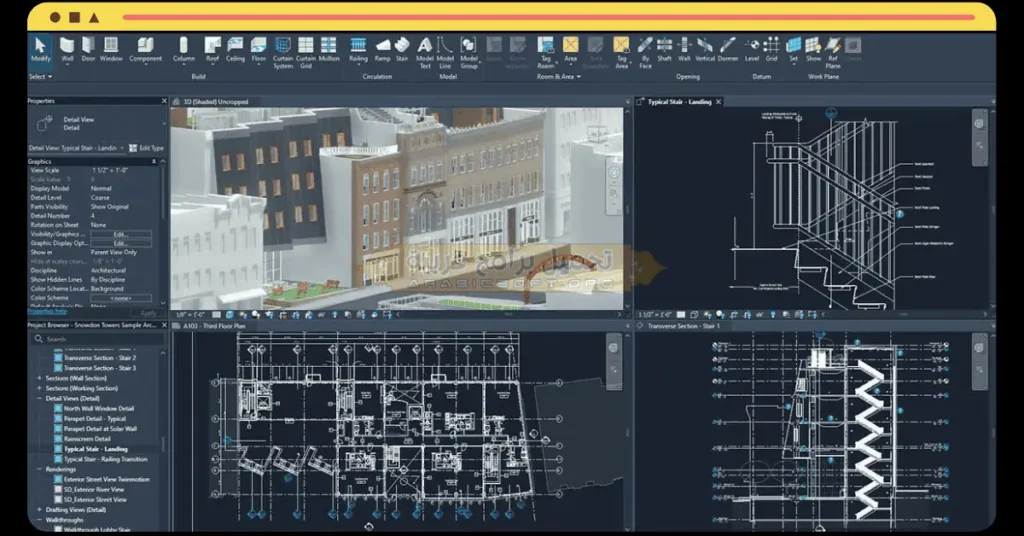Click the Tag Room tool
Image resolution: width=1024 pixels, height=536 pixels.
[545, 53]
